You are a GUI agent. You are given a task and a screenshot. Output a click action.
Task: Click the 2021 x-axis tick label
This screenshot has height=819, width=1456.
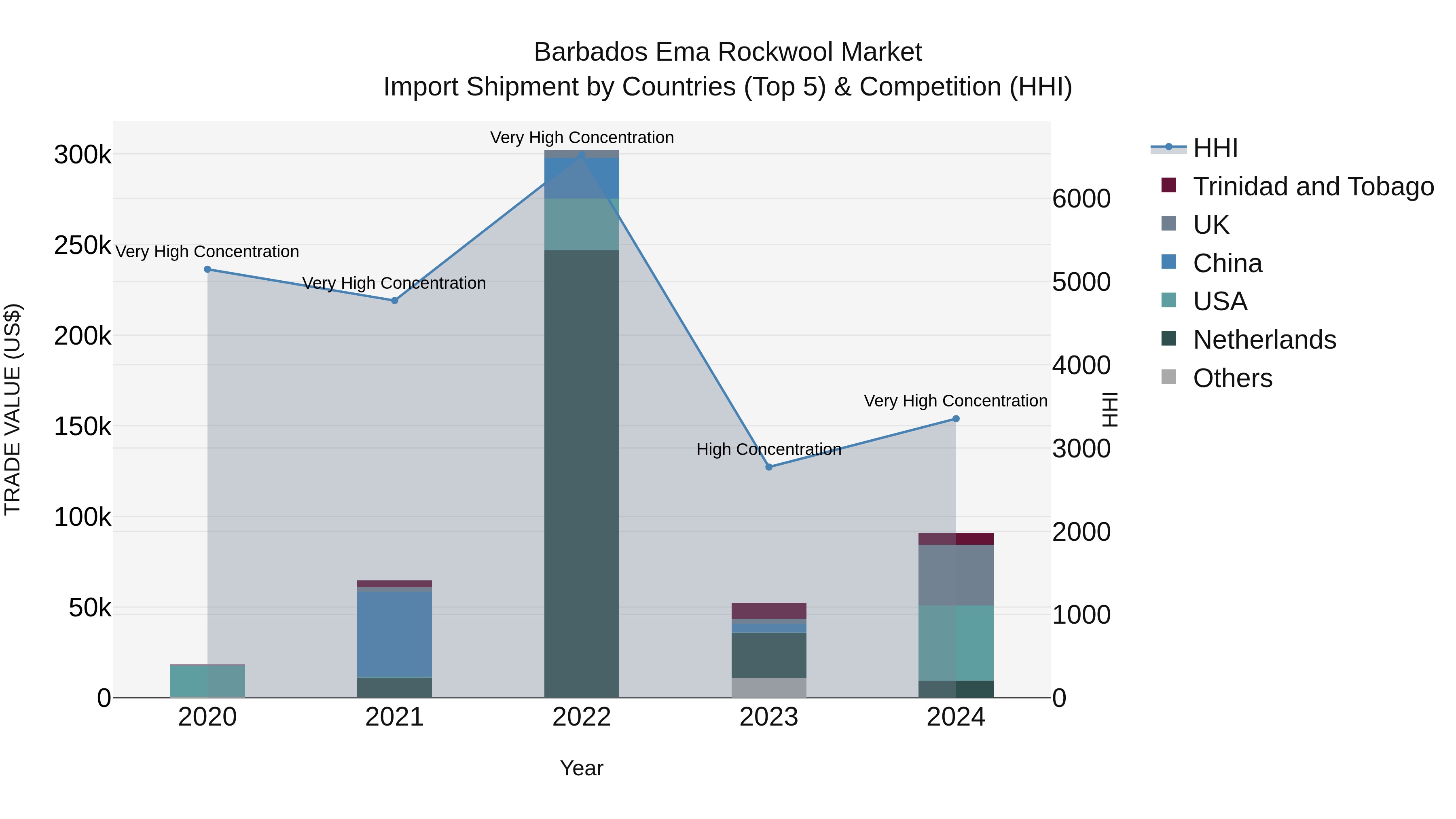[394, 717]
